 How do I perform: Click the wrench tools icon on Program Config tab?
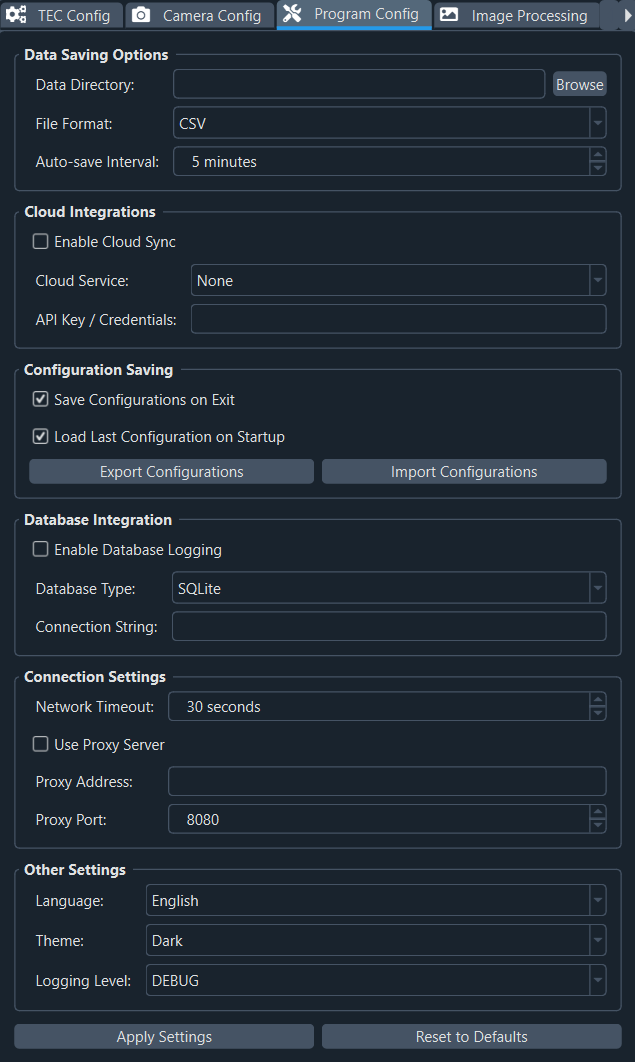click(292, 13)
